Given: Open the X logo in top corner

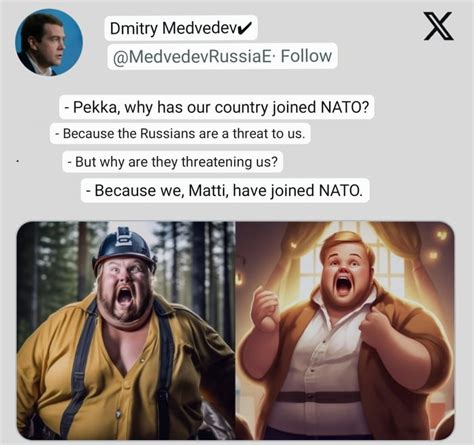Looking at the screenshot, I should coord(438,26).
